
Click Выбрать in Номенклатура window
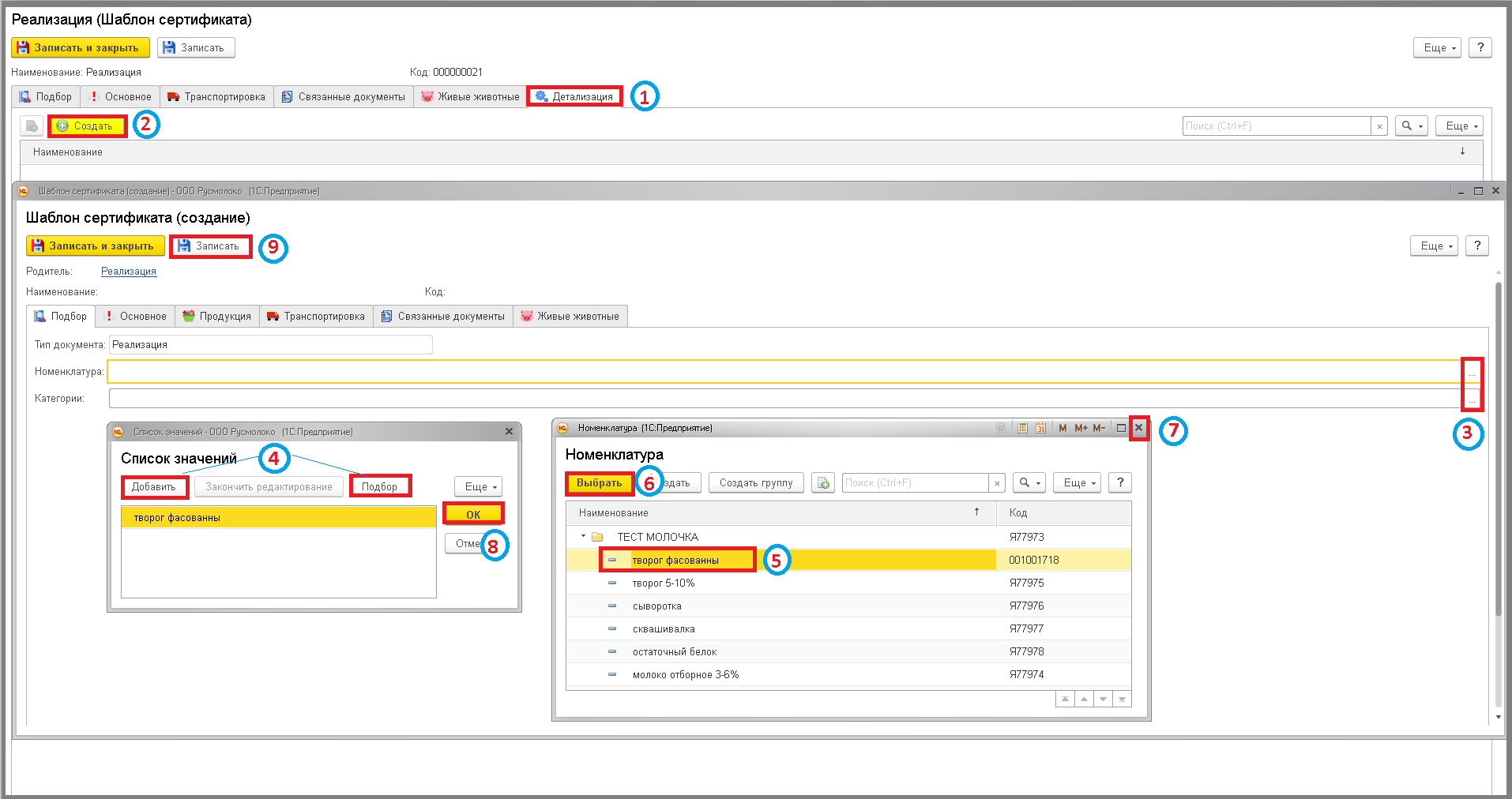(600, 482)
